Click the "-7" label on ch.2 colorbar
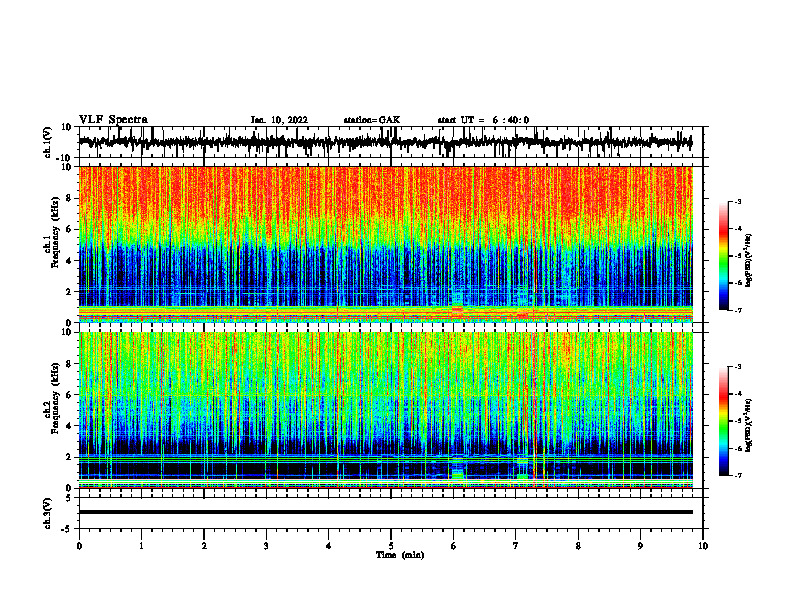The image size is (792, 612). pyautogui.click(x=737, y=476)
